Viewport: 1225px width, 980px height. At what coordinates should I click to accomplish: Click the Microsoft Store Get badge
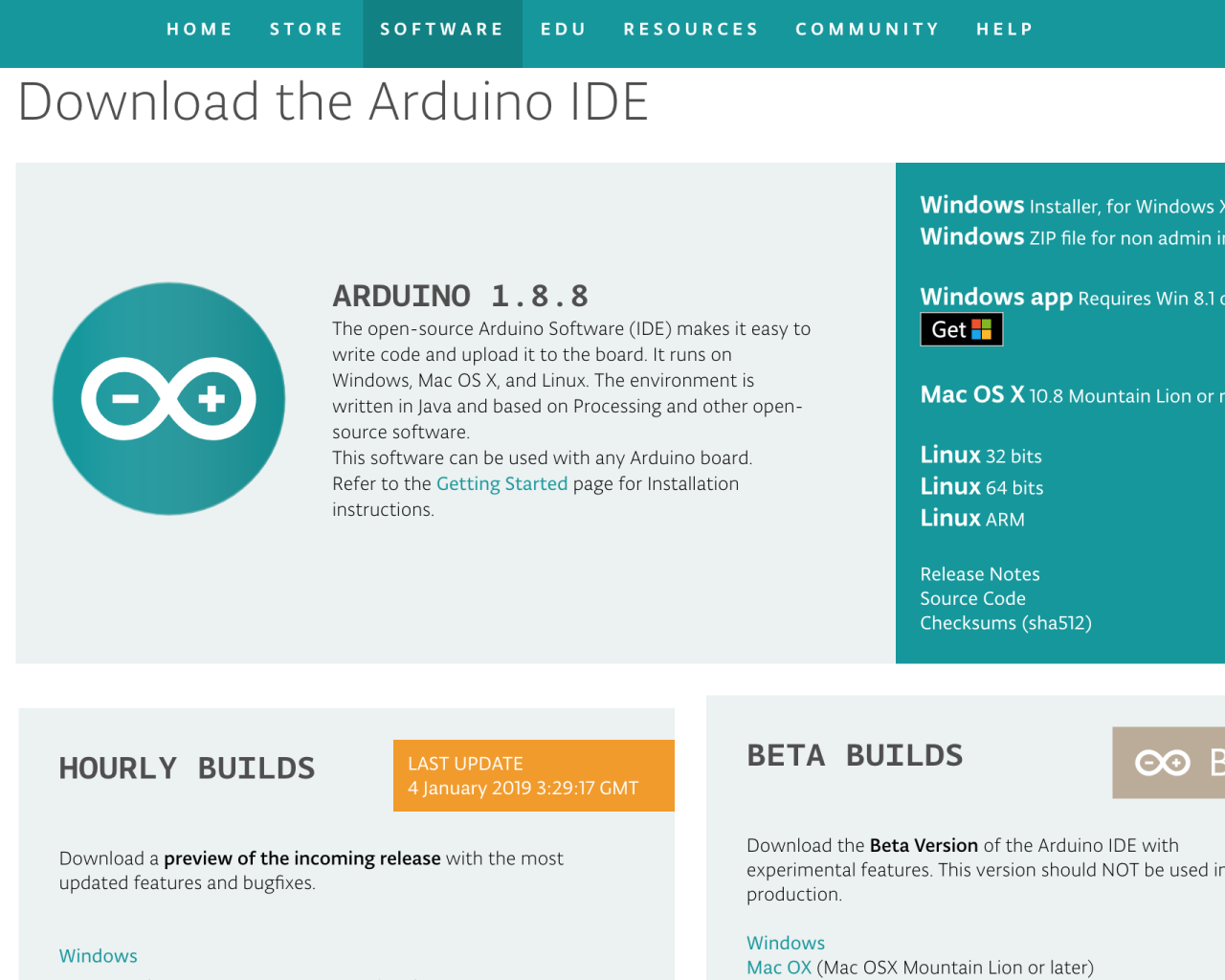[x=961, y=329]
